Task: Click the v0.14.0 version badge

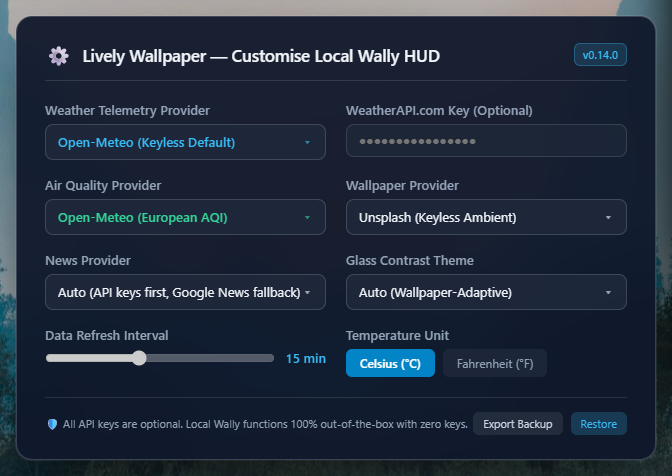Action: coord(600,55)
